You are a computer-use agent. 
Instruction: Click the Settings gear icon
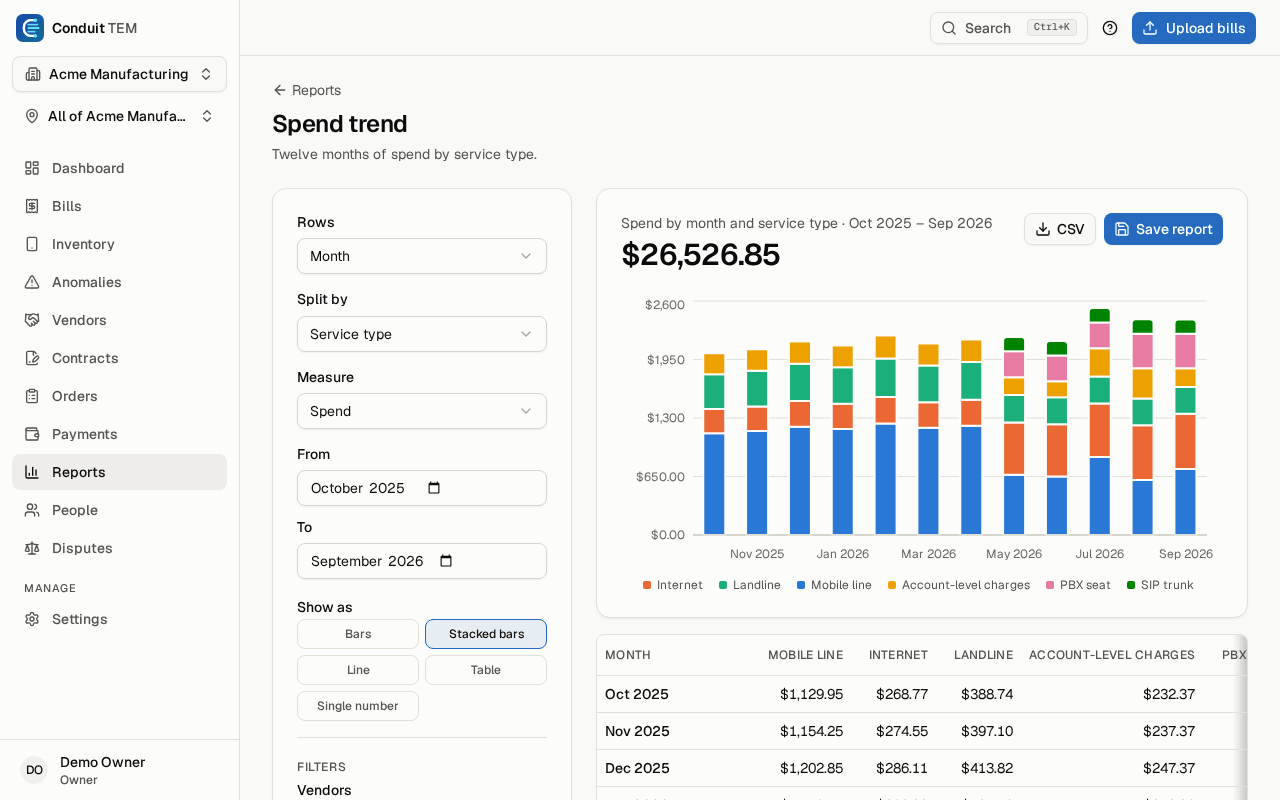[32, 619]
